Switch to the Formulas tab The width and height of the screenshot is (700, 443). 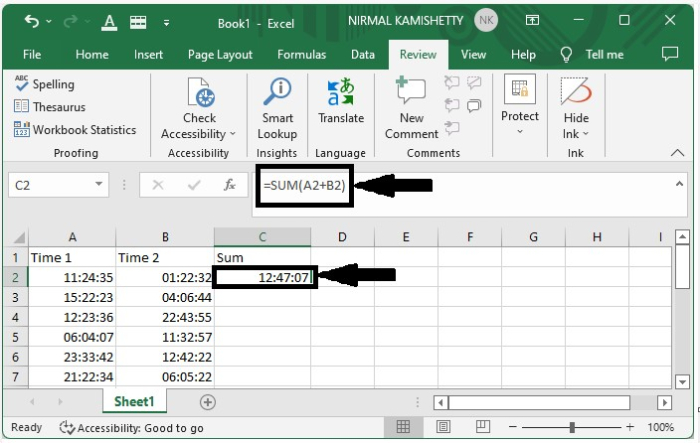[x=301, y=54]
